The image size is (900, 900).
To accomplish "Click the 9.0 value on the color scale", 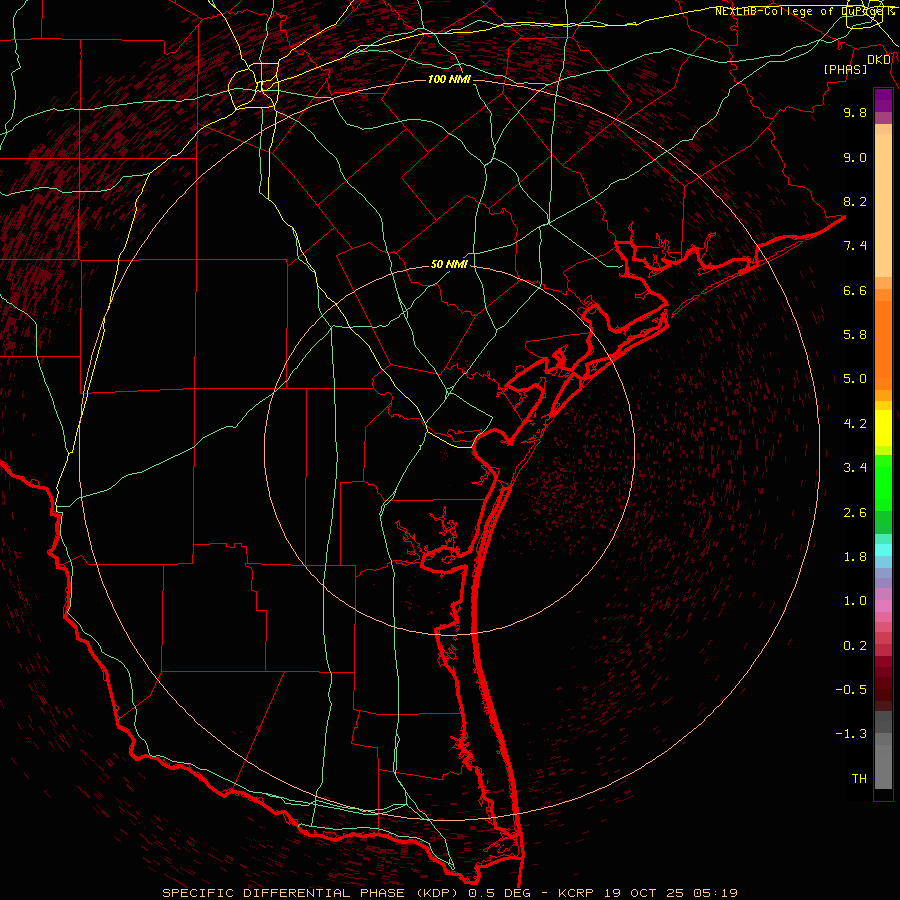I will (855, 157).
